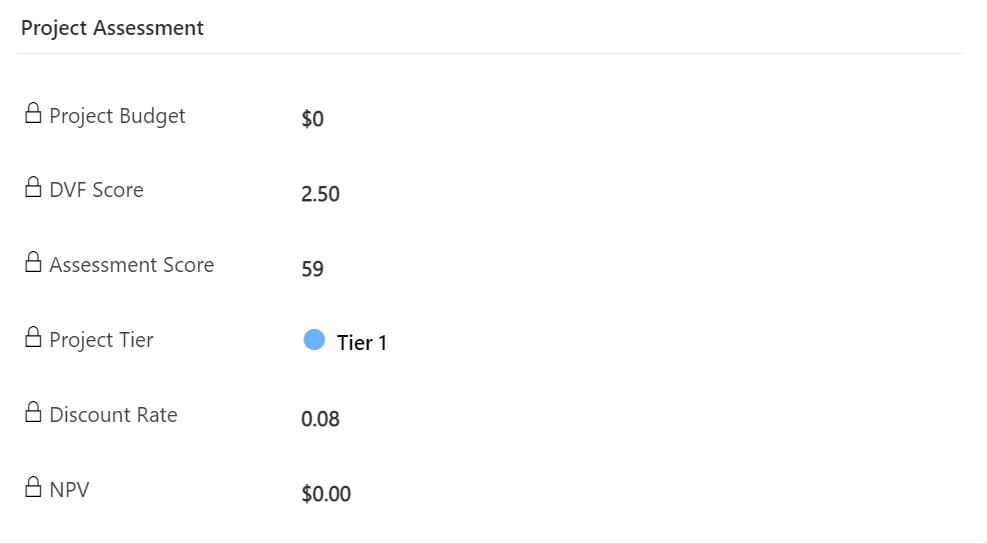The width and height of the screenshot is (987, 544).
Task: Click the lock icon beside Assessment Score
Action: coord(34,263)
